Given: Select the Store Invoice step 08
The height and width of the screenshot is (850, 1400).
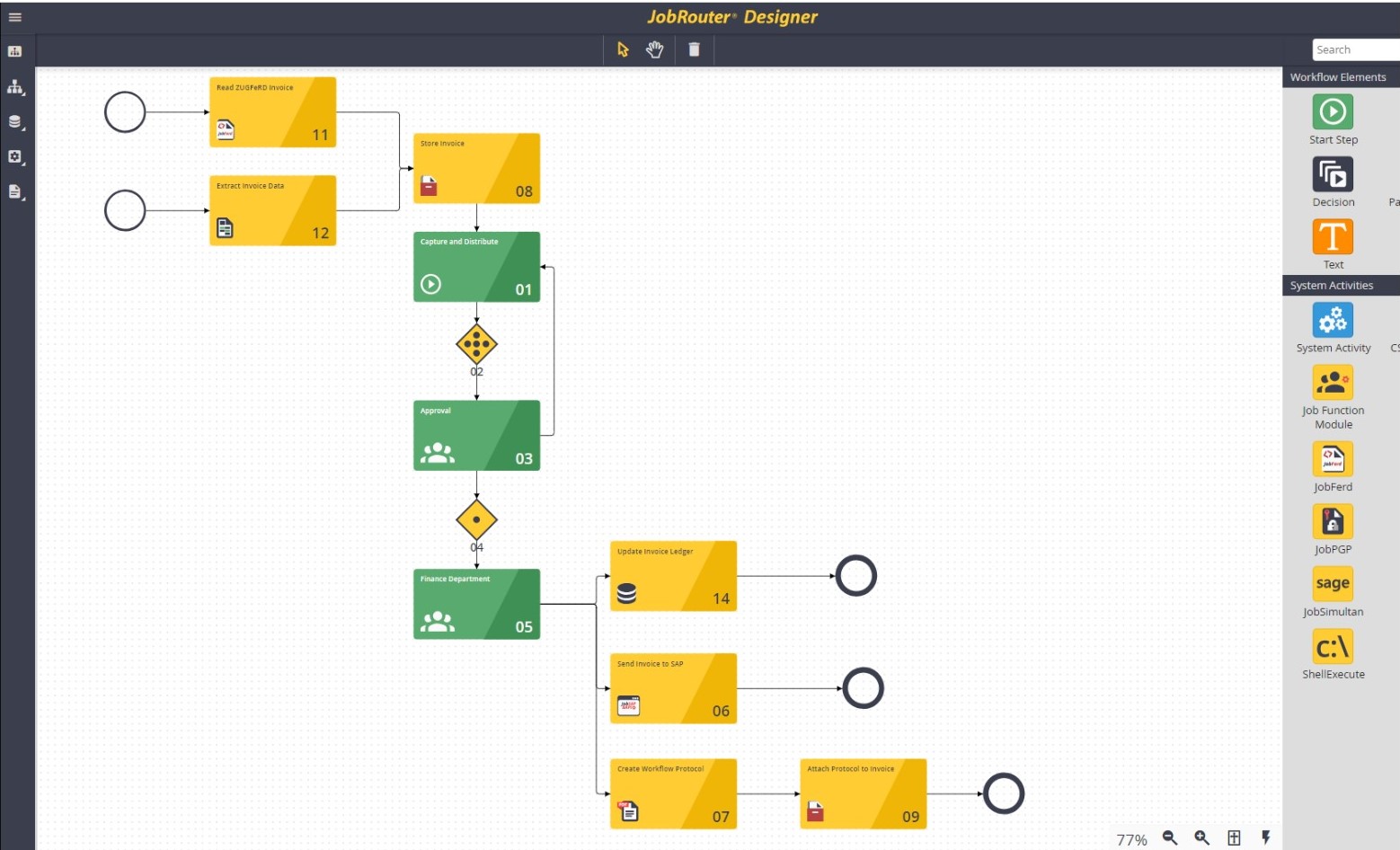Looking at the screenshot, I should pos(476,169).
